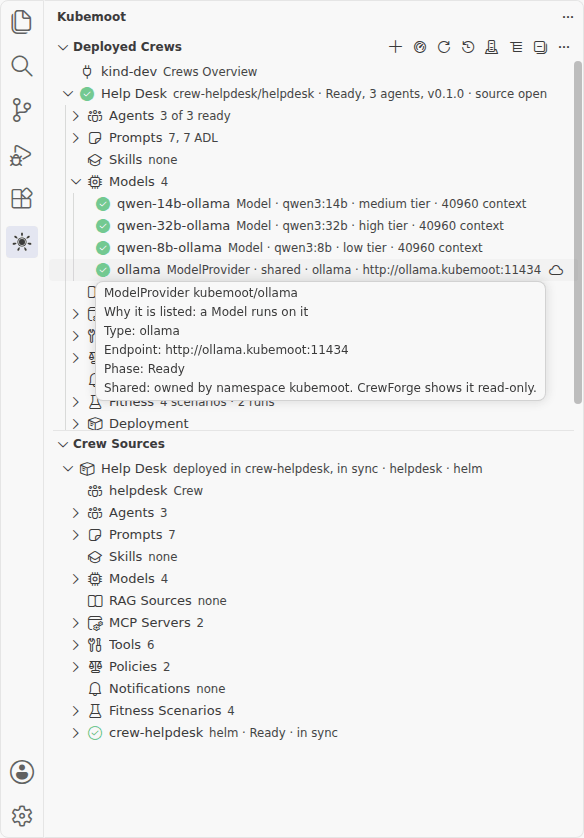
Task: Collapse Help Desk deployed in crew-helpdesk node
Action: [68, 469]
